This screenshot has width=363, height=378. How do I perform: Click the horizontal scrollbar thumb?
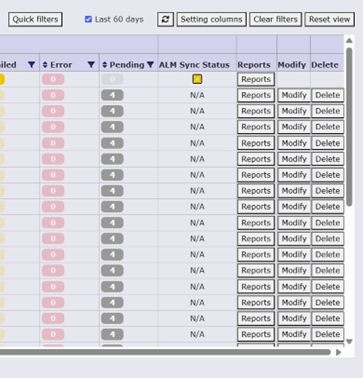point(165,352)
